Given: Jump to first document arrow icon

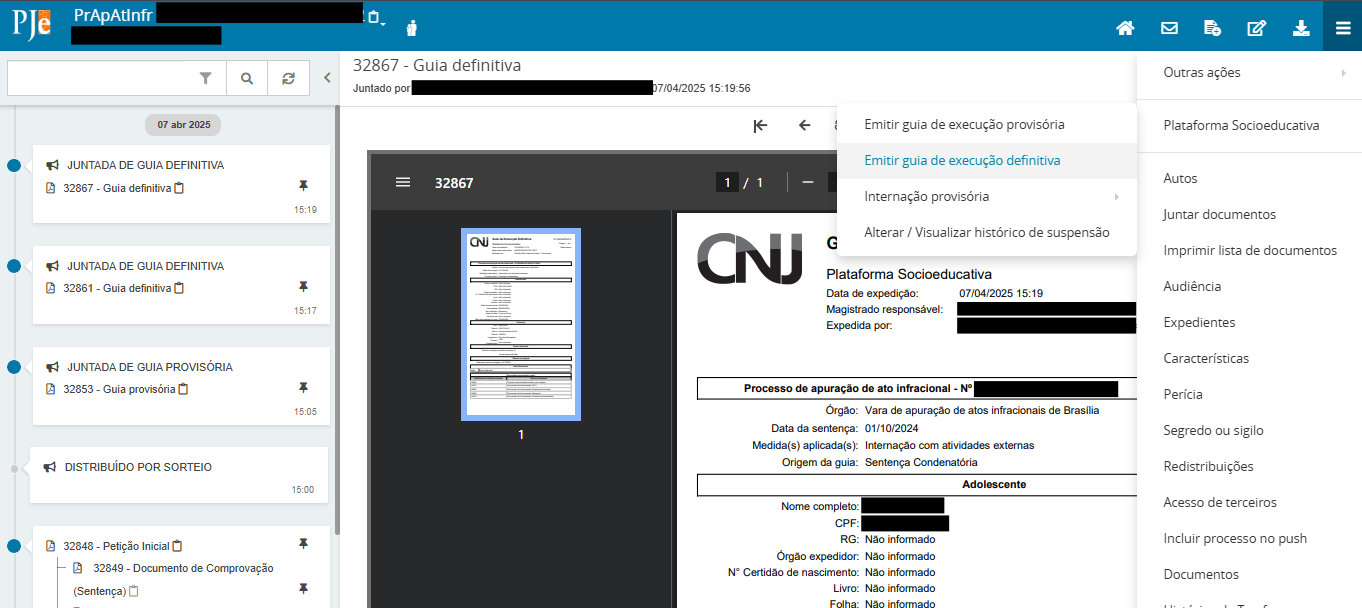Looking at the screenshot, I should (x=760, y=125).
